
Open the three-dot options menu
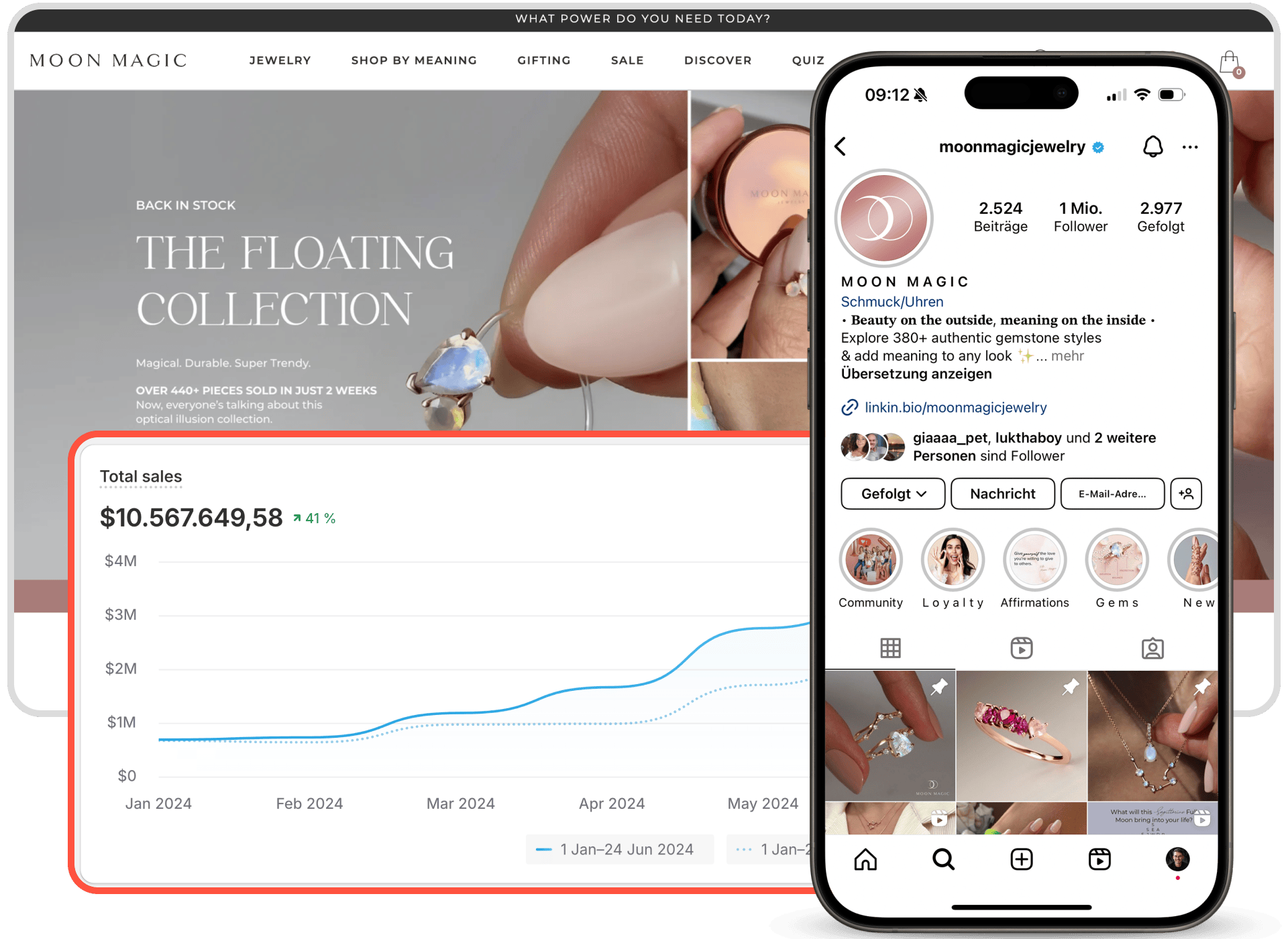coord(1190,147)
